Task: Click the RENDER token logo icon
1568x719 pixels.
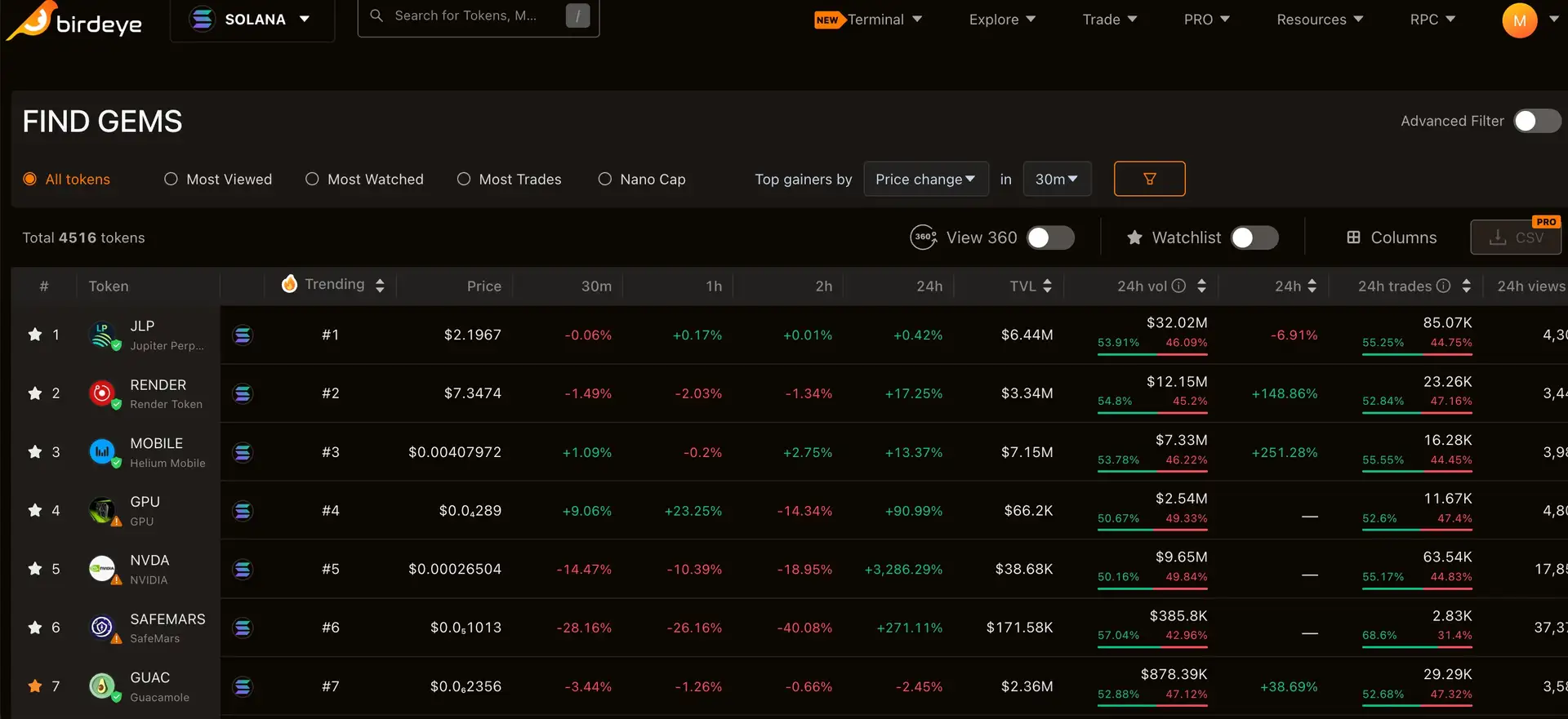Action: [102, 393]
